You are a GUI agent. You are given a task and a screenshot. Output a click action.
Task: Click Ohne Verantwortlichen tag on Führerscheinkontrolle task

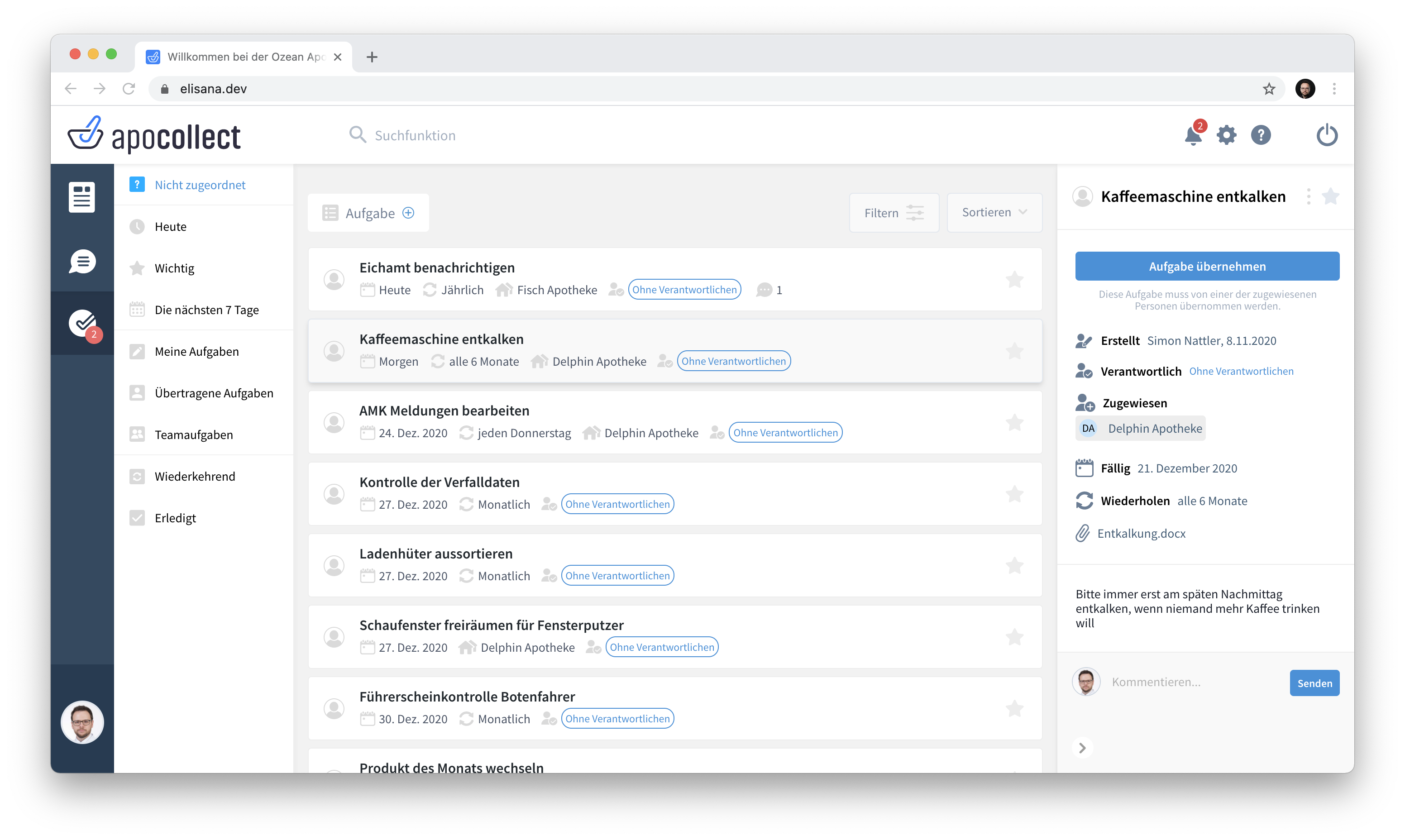617,718
